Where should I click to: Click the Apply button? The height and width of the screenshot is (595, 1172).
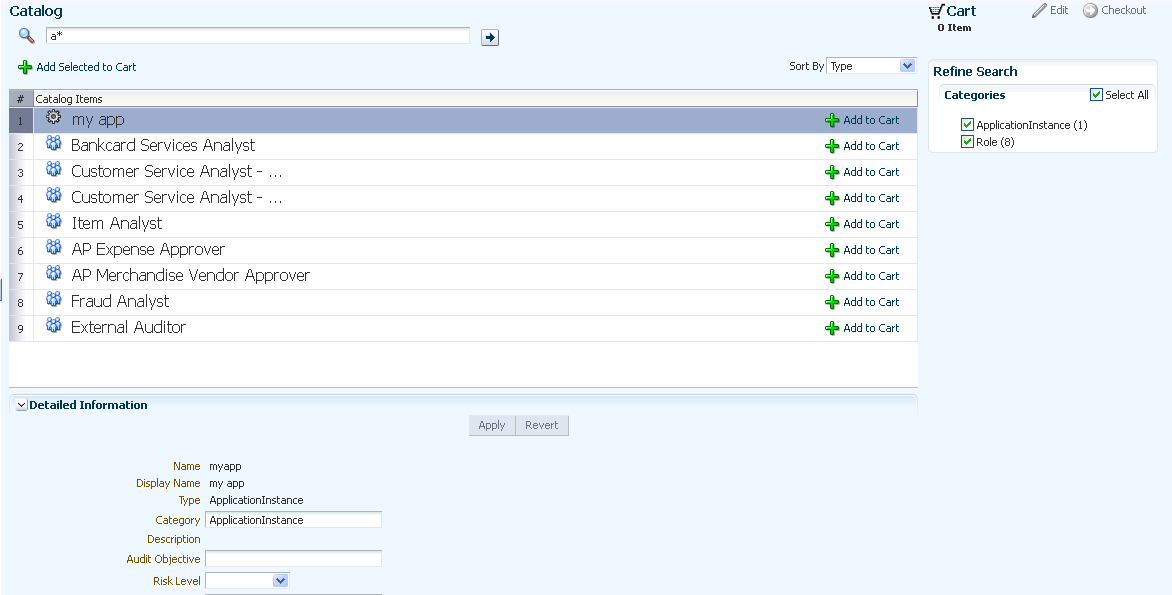[492, 425]
